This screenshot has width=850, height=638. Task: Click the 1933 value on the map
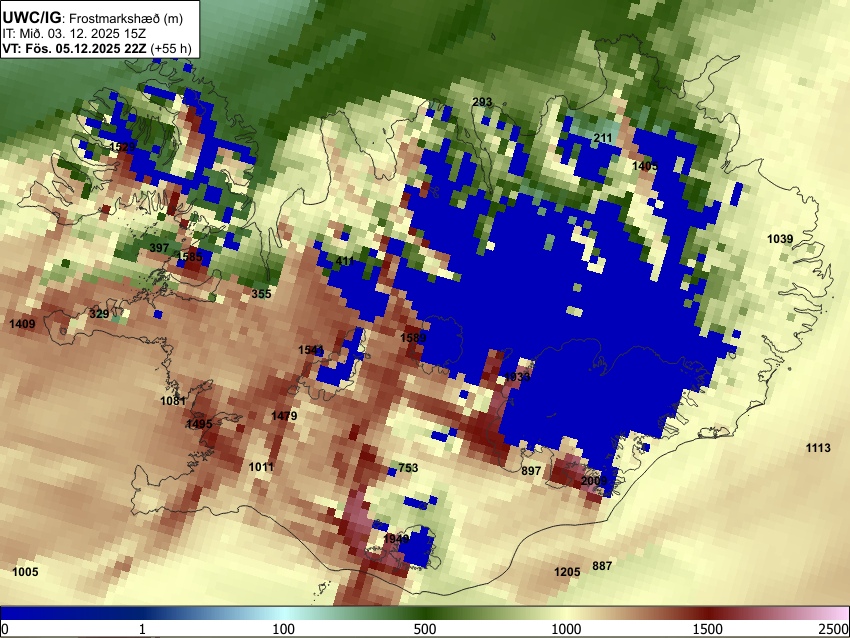pos(517,377)
